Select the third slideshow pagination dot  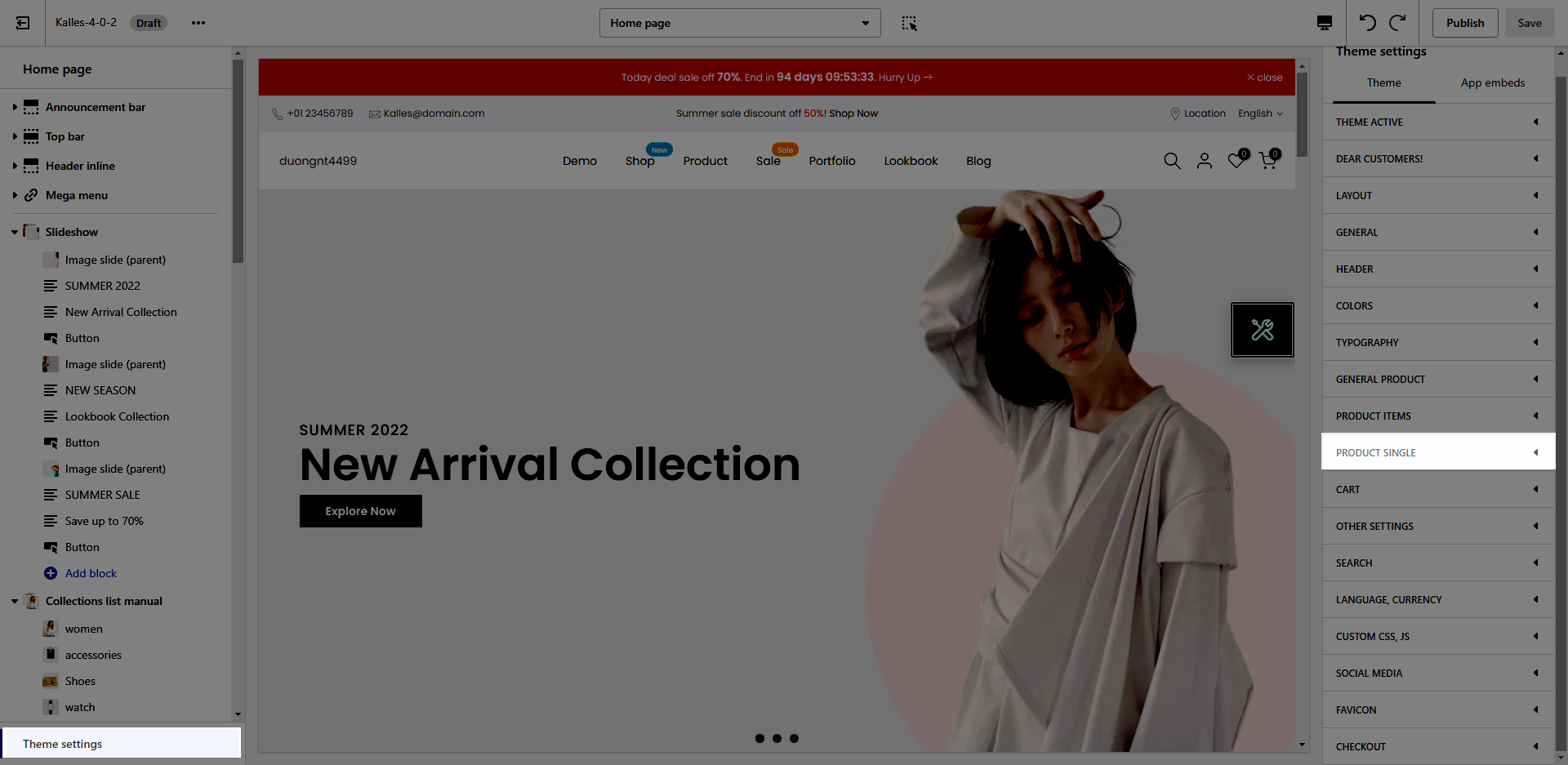794,738
